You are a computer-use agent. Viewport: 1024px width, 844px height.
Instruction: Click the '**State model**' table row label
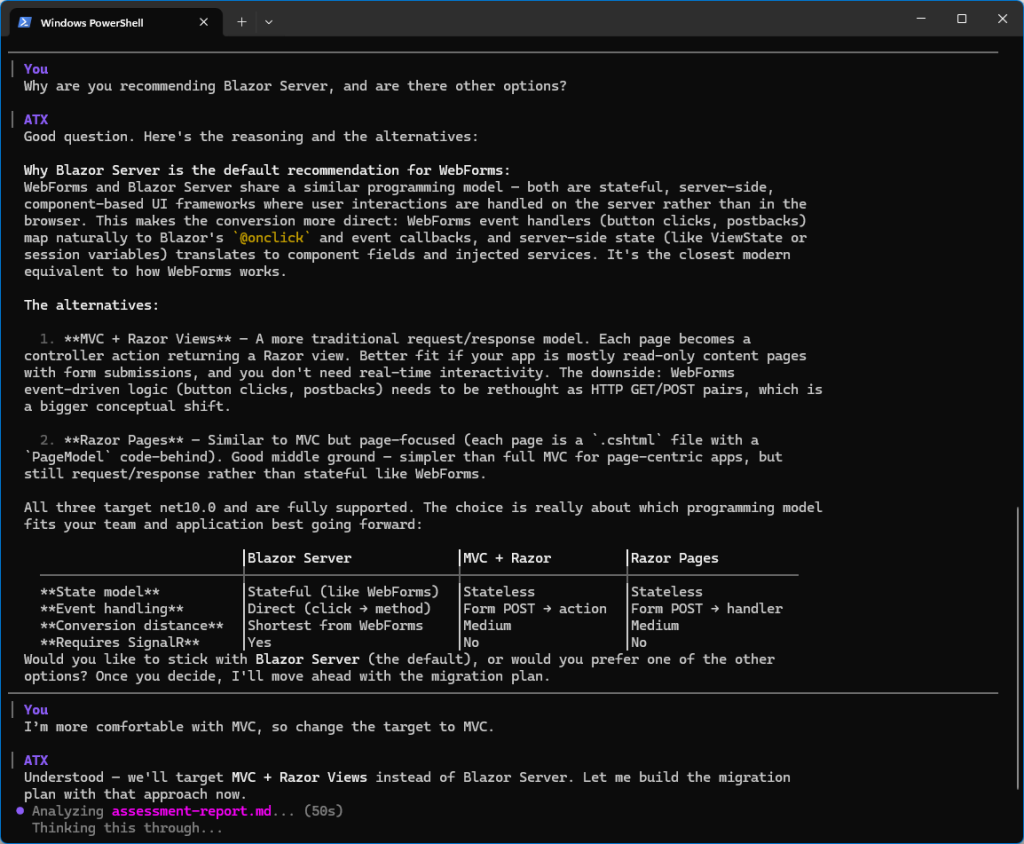point(100,592)
